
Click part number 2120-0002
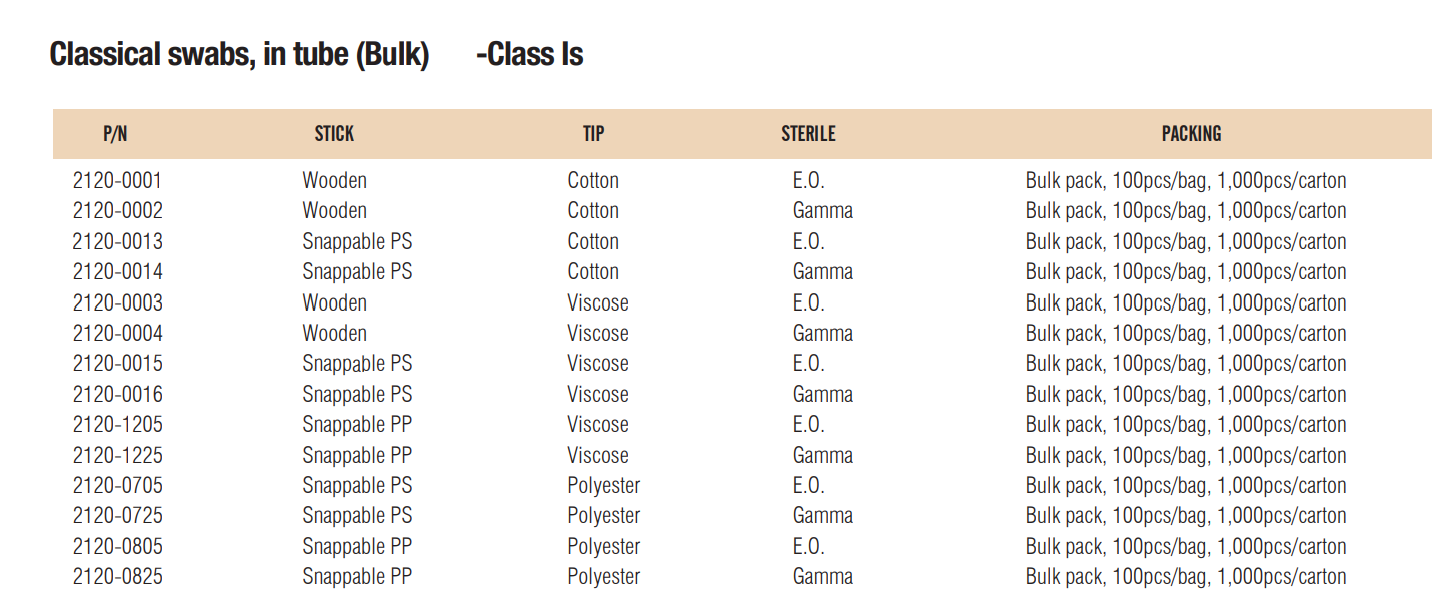coord(117,211)
